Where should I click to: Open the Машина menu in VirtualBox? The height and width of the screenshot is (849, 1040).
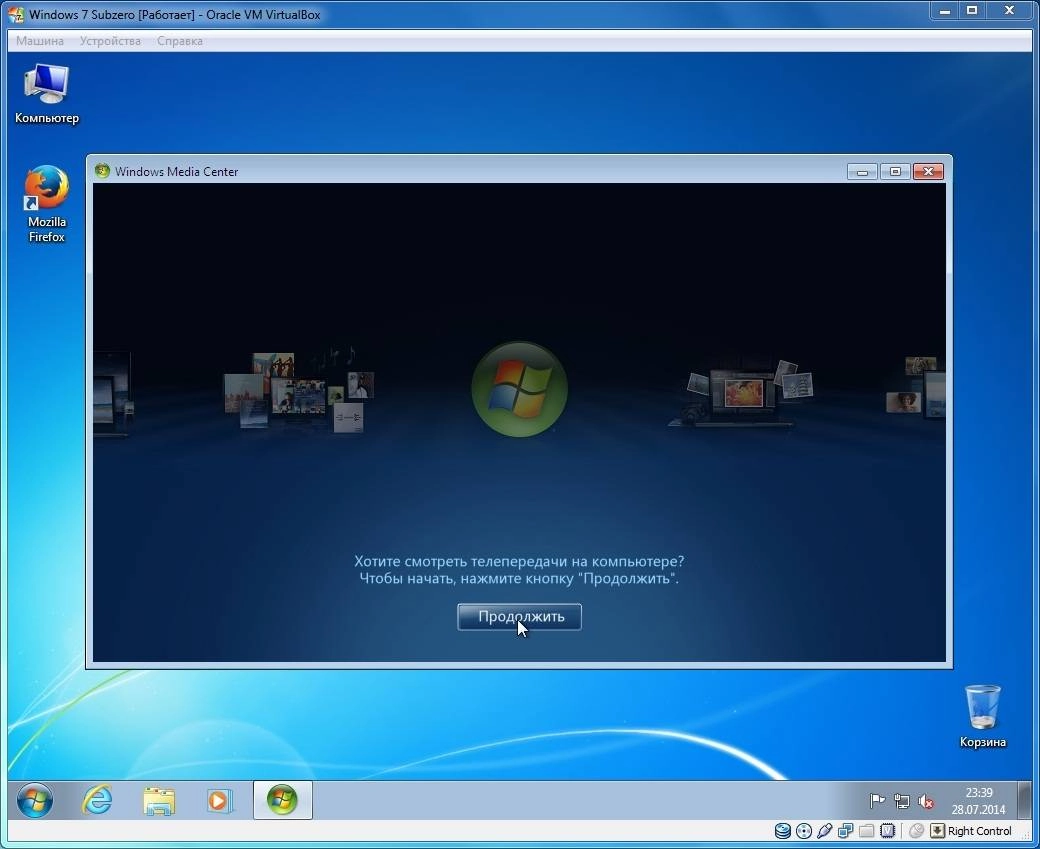(x=40, y=41)
